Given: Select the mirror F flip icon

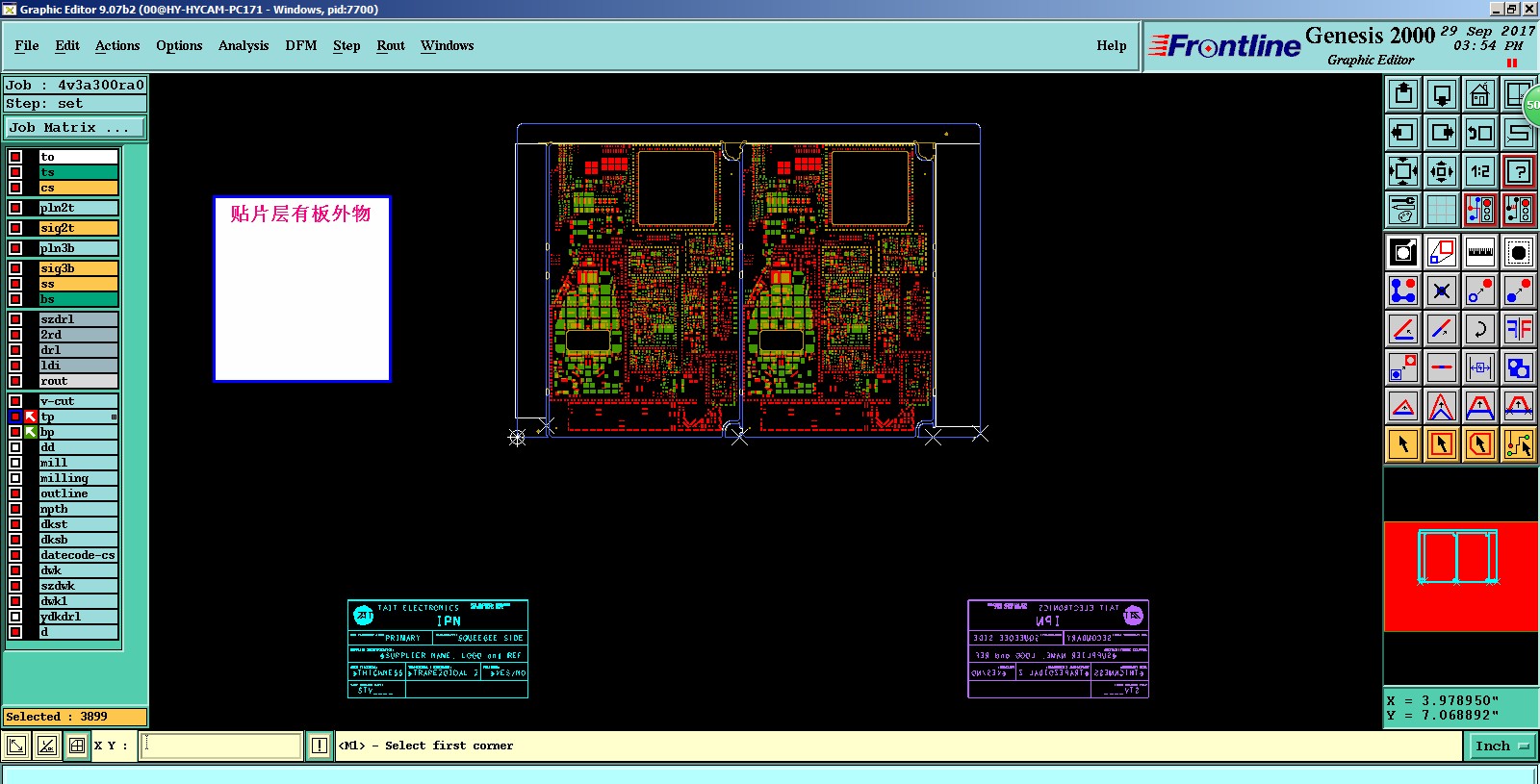Looking at the screenshot, I should tap(1518, 329).
